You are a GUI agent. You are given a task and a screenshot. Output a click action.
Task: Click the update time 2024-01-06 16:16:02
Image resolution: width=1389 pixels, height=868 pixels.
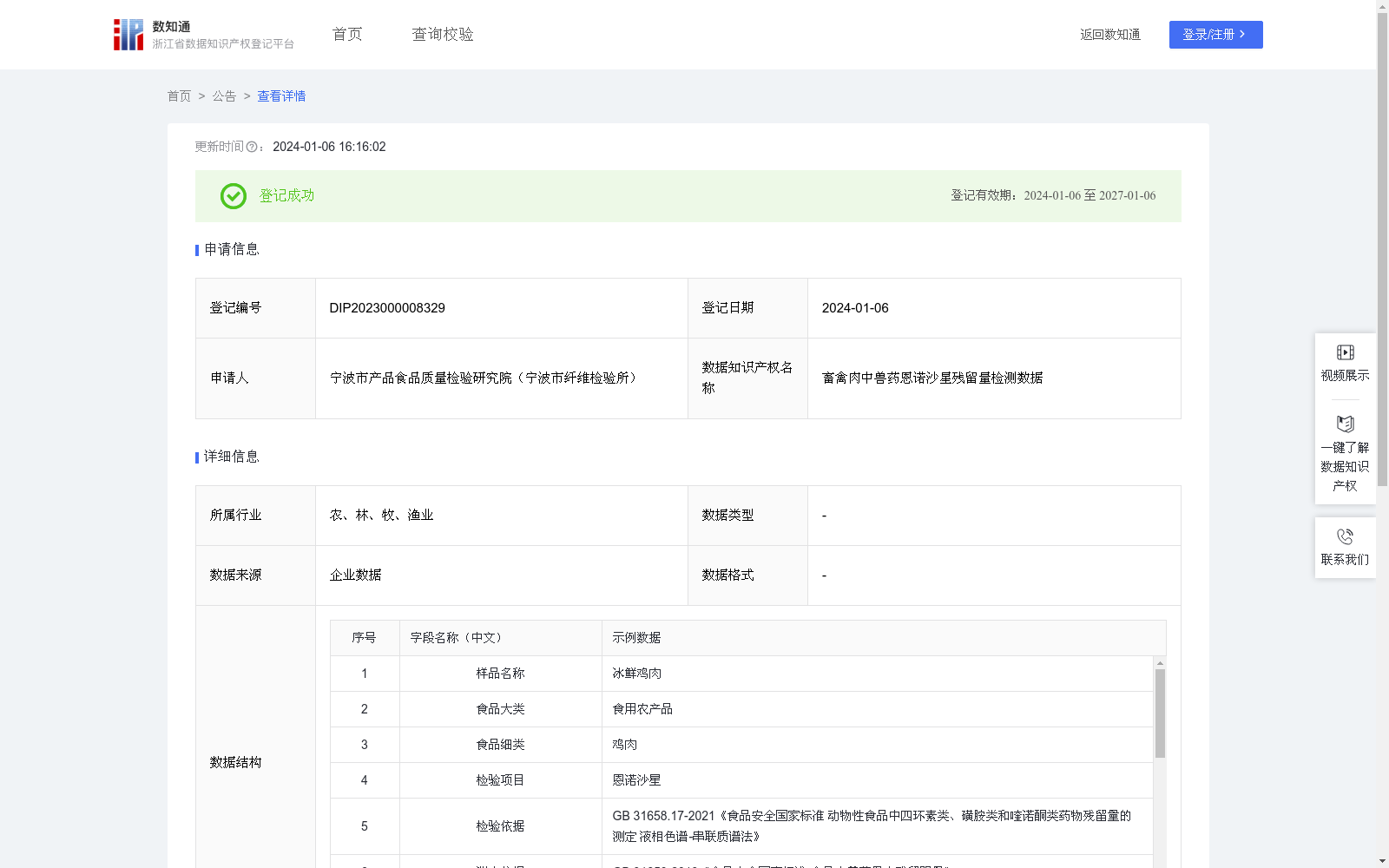click(x=329, y=148)
